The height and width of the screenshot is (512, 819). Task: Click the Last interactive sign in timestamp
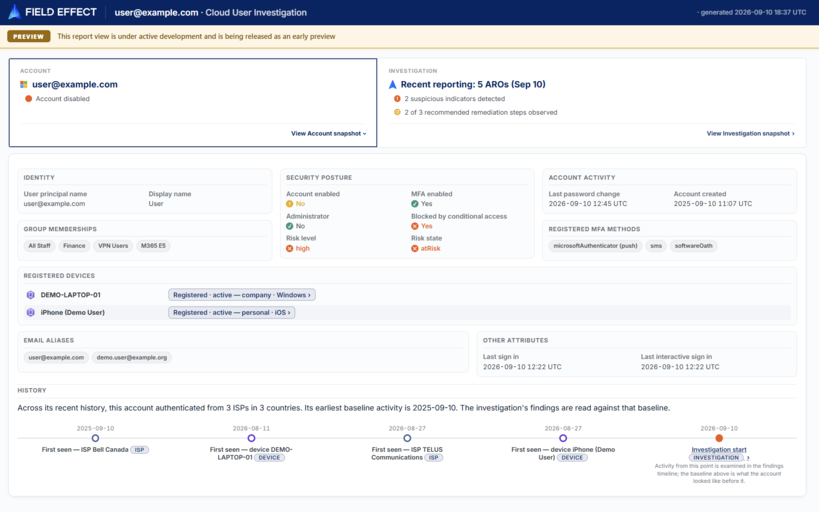pyautogui.click(x=680, y=367)
